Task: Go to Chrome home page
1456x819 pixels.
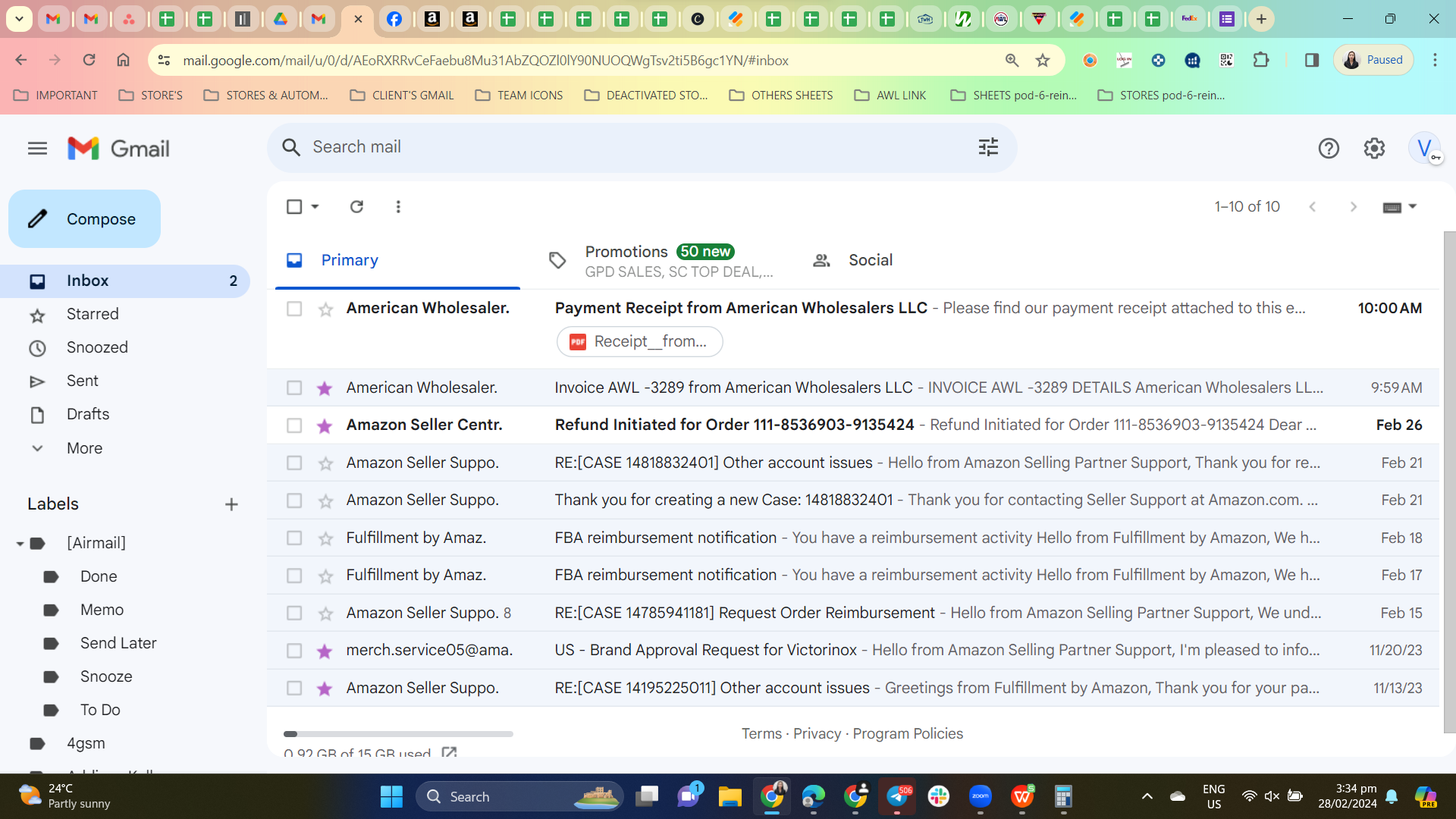Action: pyautogui.click(x=123, y=61)
